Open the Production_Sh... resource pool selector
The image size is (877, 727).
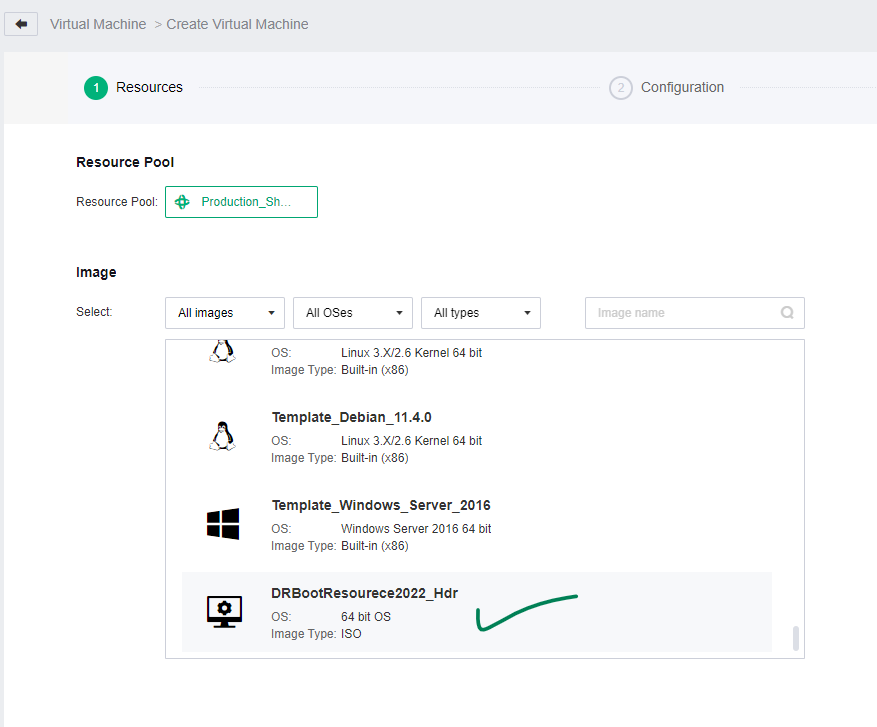tap(242, 202)
